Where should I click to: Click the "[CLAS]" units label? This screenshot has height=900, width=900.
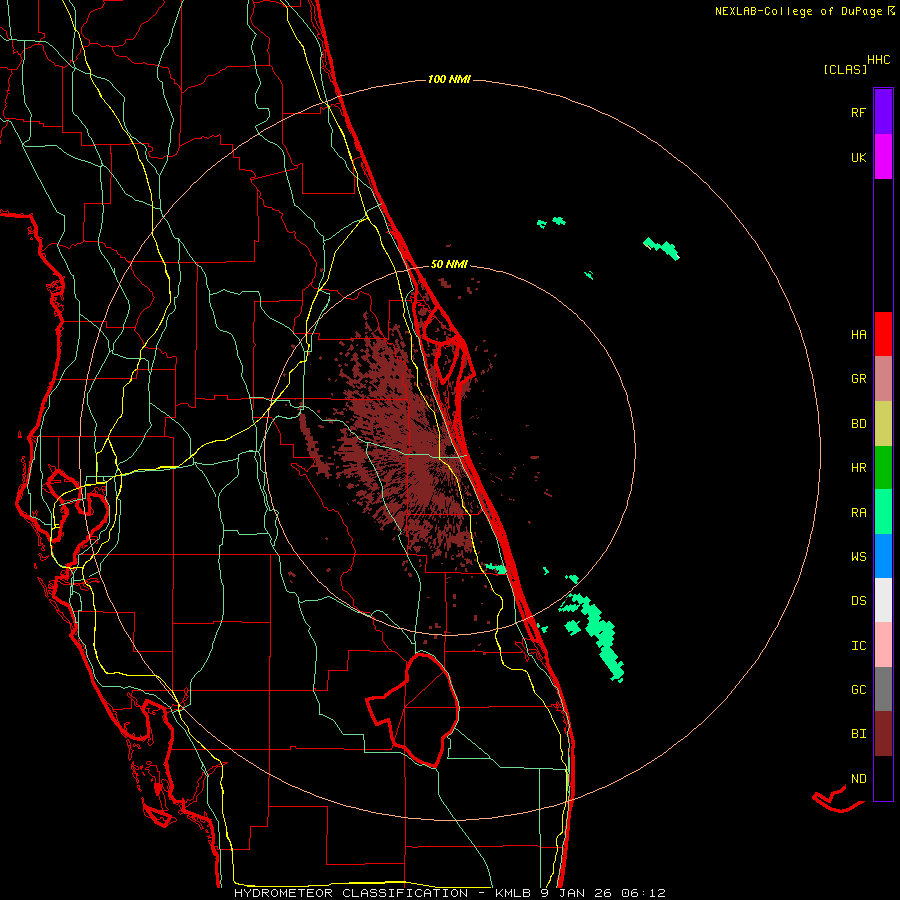[x=845, y=69]
